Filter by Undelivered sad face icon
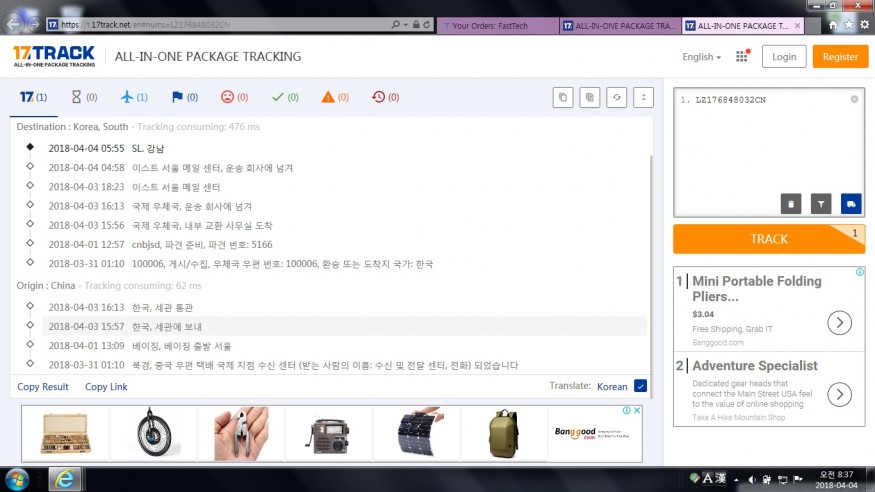The image size is (875, 492). point(234,97)
